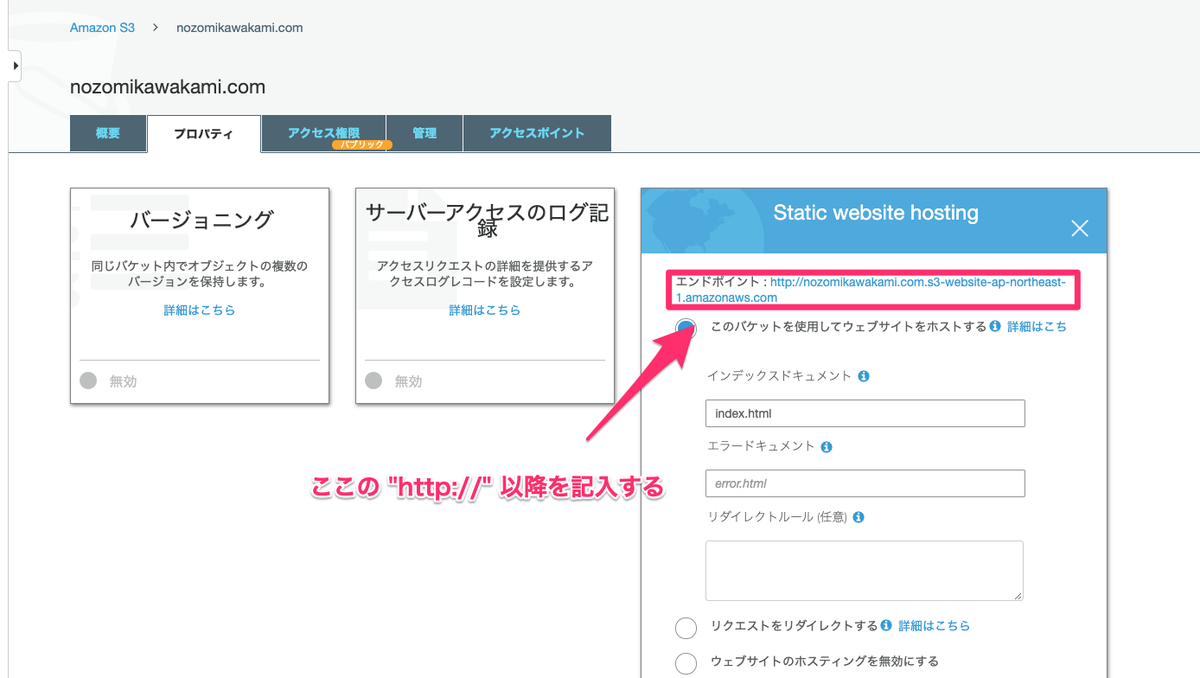Open the アクセス権限 tab

pos(323,132)
